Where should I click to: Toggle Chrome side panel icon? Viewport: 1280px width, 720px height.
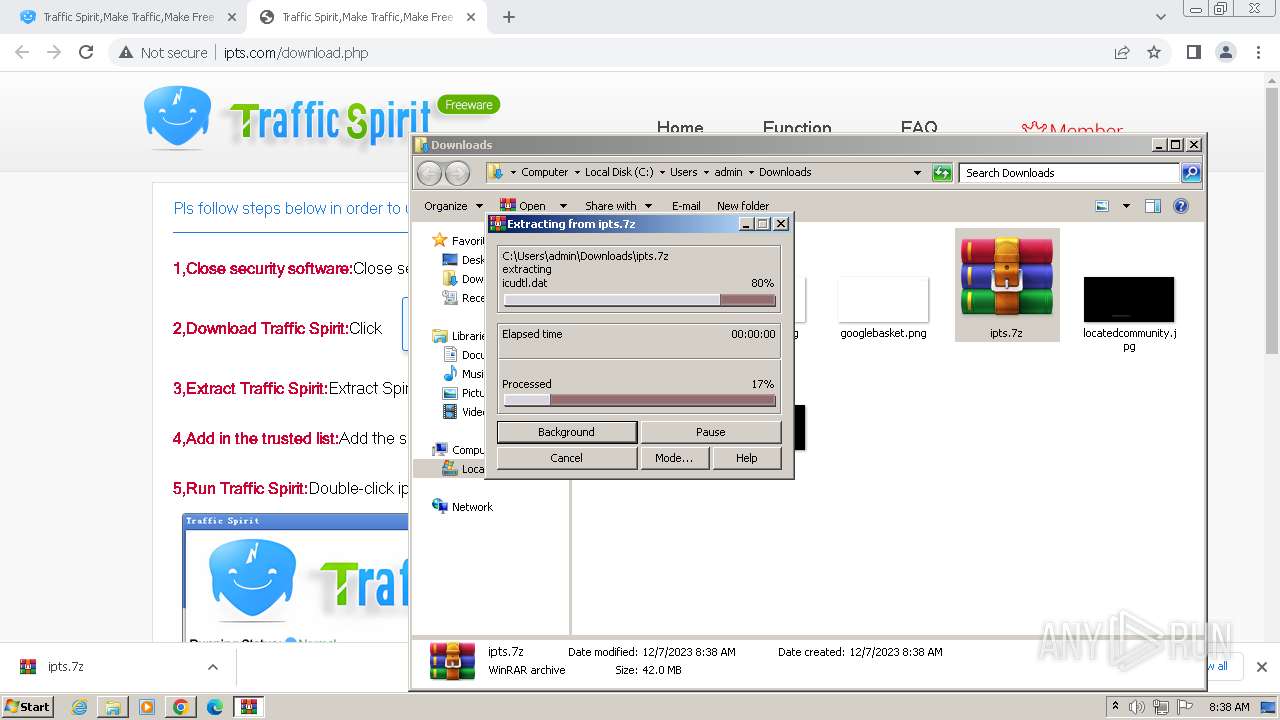pos(1193,52)
